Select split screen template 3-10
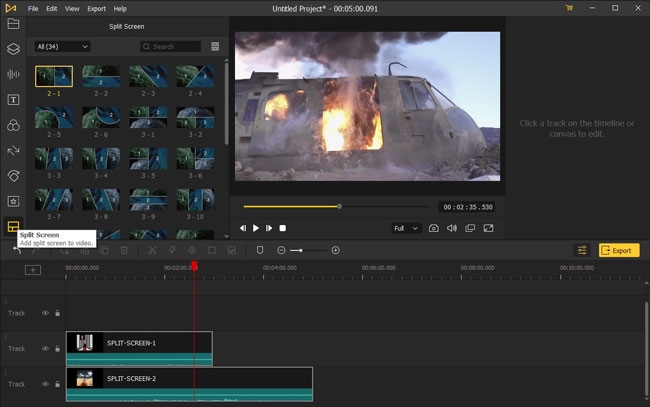This screenshot has width=650, height=407. pyautogui.click(x=195, y=199)
